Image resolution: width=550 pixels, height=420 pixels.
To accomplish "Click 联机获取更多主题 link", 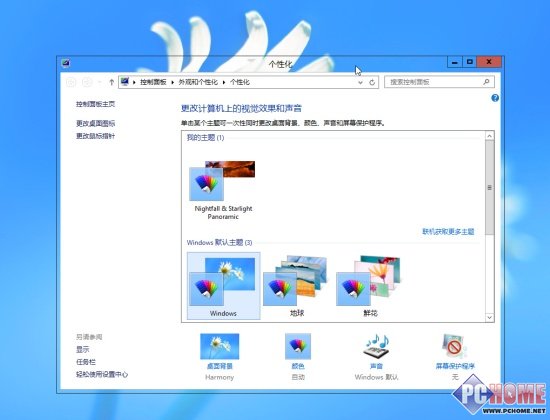I will click(448, 232).
